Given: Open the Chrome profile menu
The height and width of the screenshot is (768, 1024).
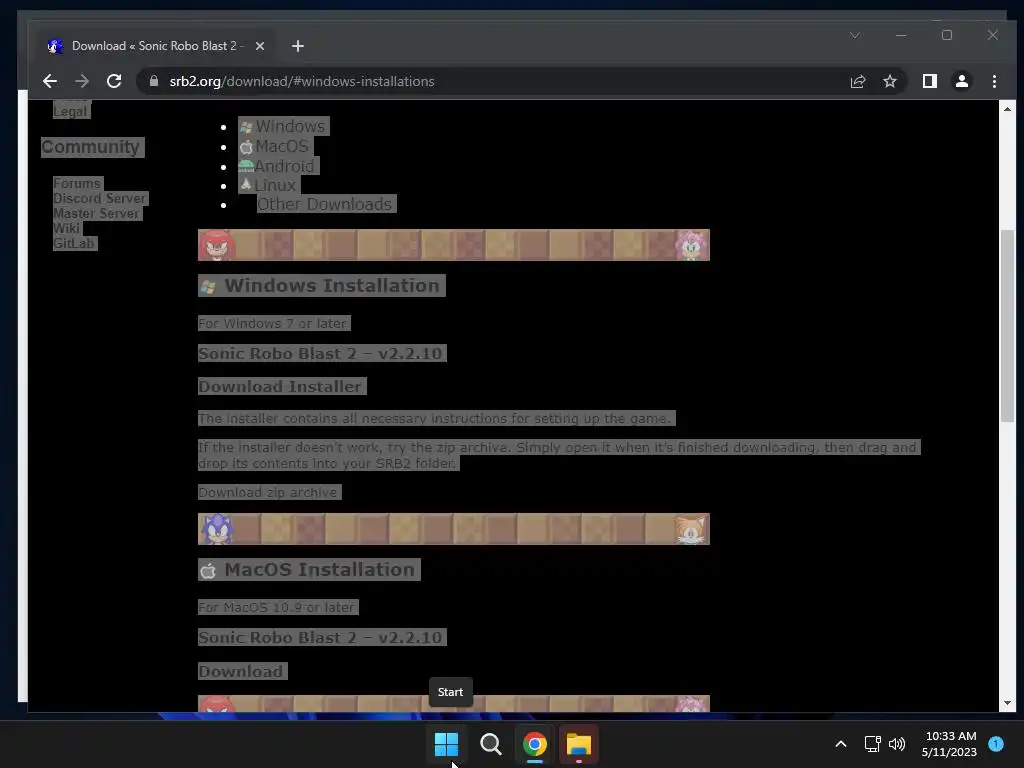Looking at the screenshot, I should (x=961, y=81).
